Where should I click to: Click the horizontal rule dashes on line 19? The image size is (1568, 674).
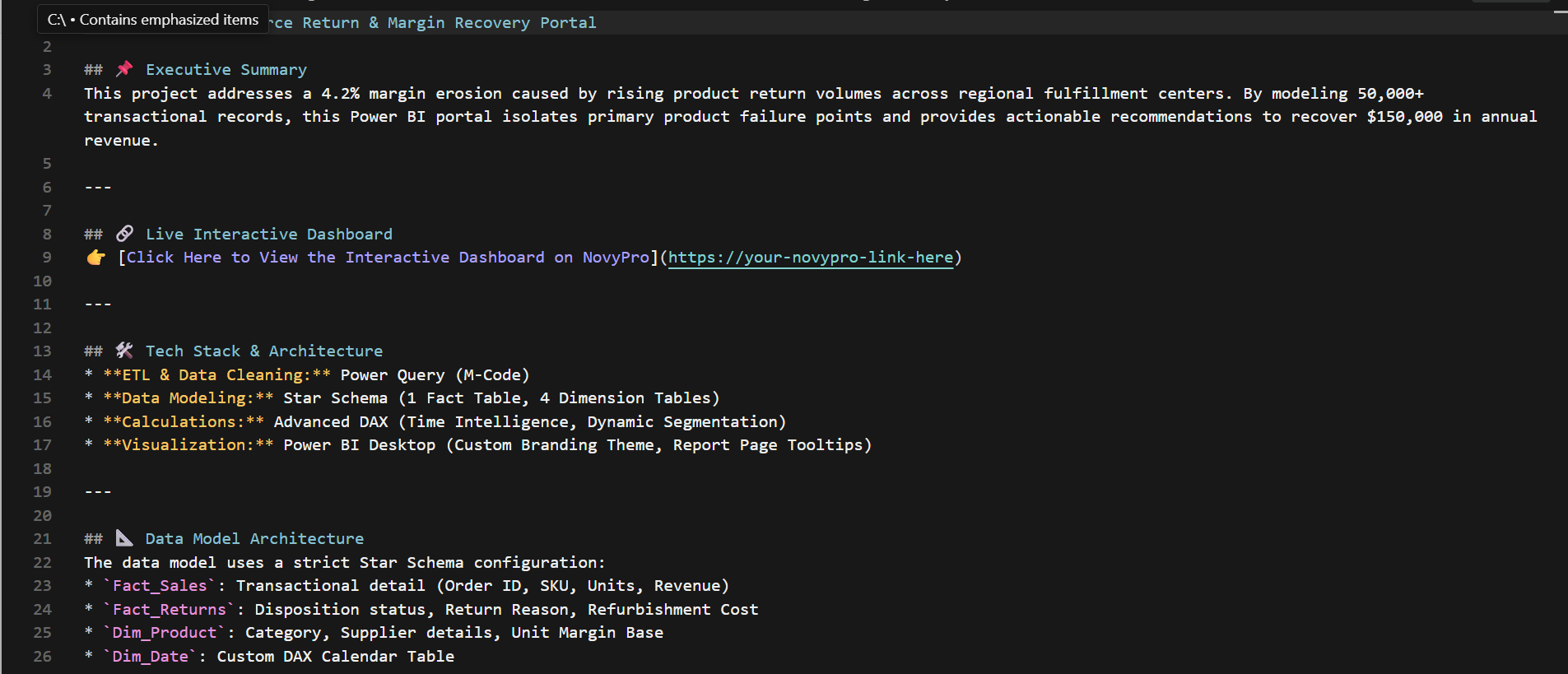tap(98, 492)
